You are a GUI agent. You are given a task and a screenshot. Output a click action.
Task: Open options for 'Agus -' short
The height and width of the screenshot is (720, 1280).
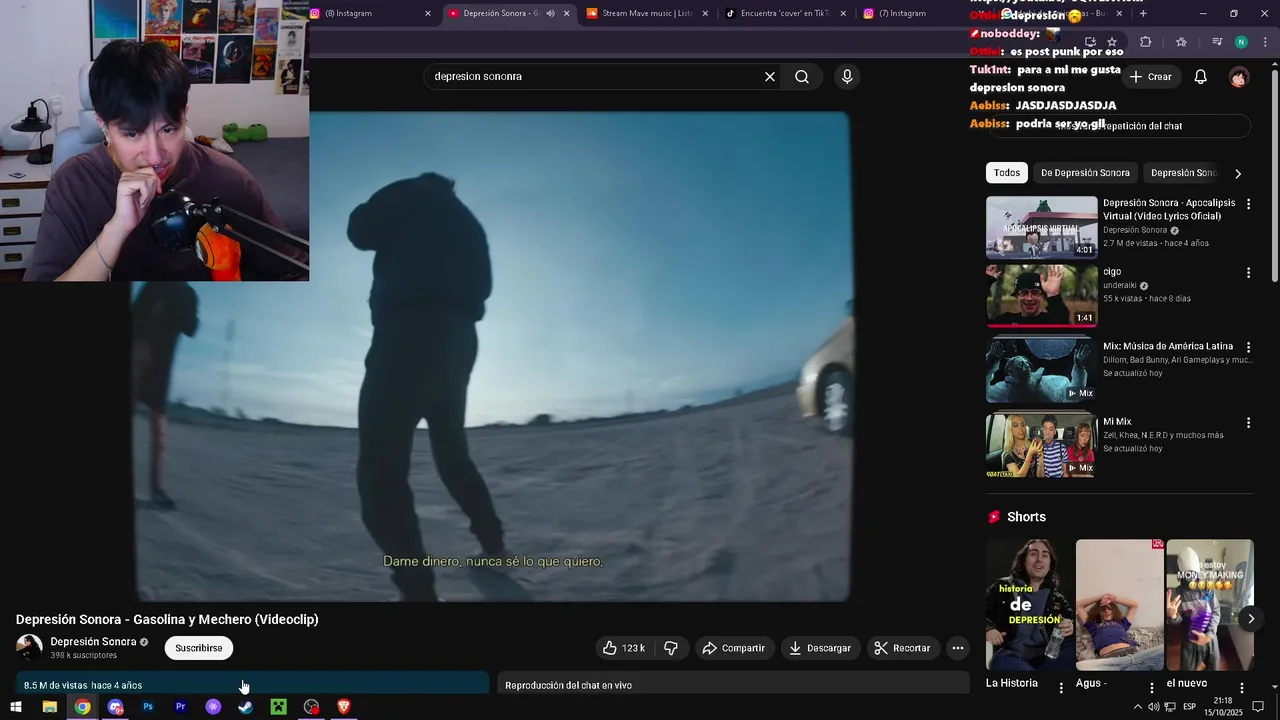[1151, 688]
